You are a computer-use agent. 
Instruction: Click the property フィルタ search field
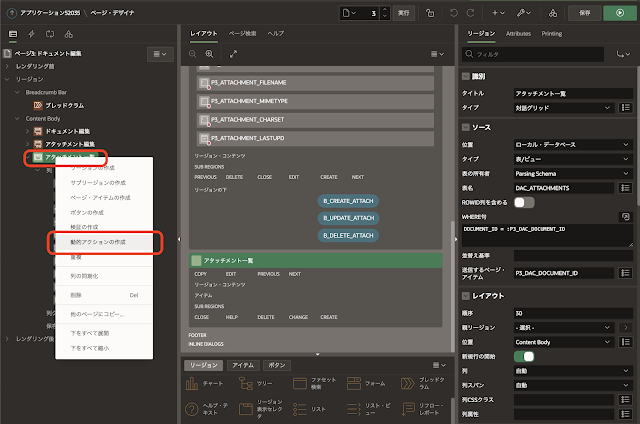click(533, 54)
